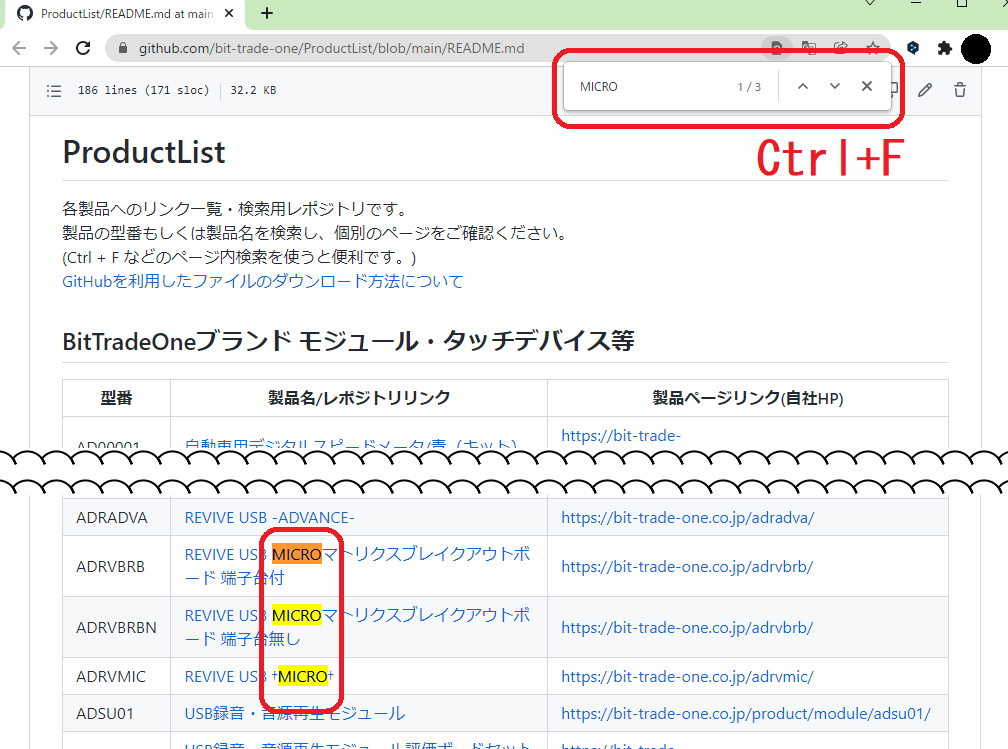This screenshot has height=749, width=1008.
Task: Open the bit-trade-one.co.jp/adrvmic/ product link
Action: coord(687,677)
